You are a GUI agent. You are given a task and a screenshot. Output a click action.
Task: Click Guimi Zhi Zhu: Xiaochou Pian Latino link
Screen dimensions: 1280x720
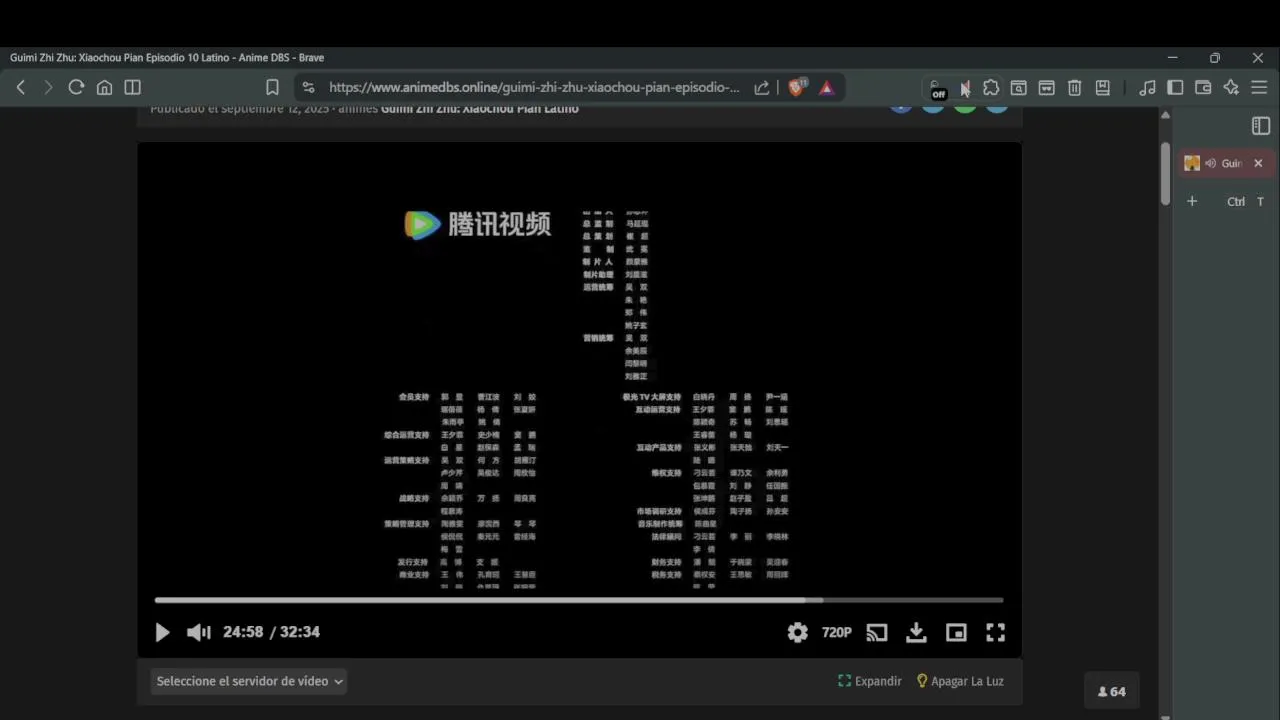480,108
